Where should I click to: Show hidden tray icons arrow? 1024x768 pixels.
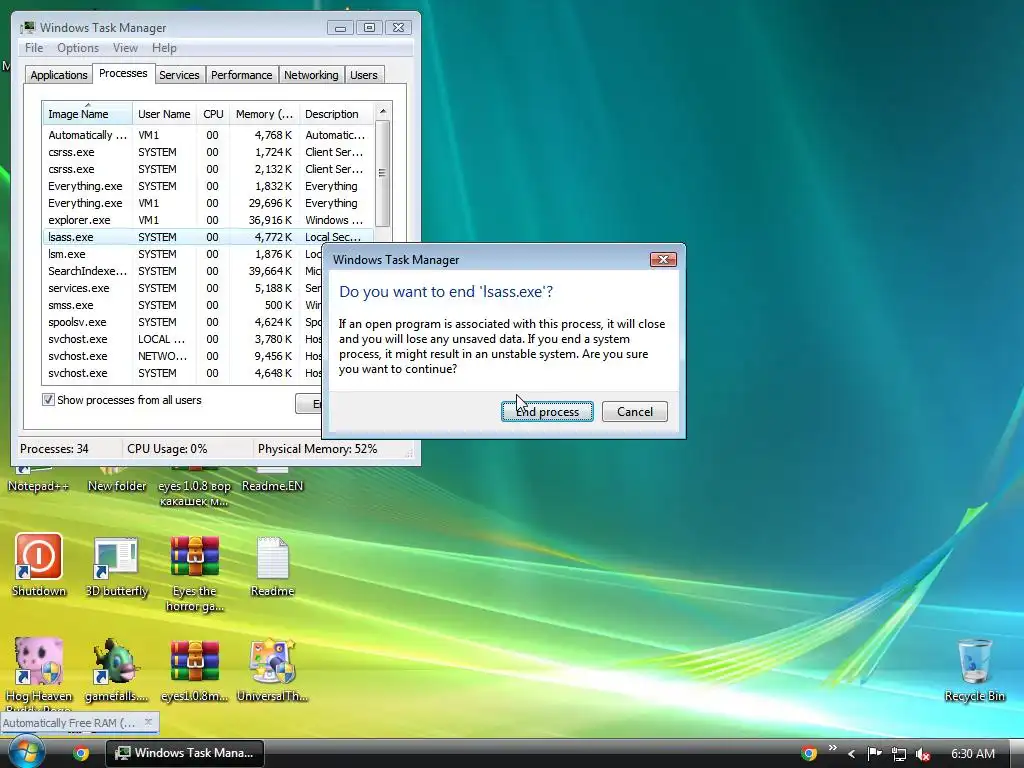[x=852, y=754]
